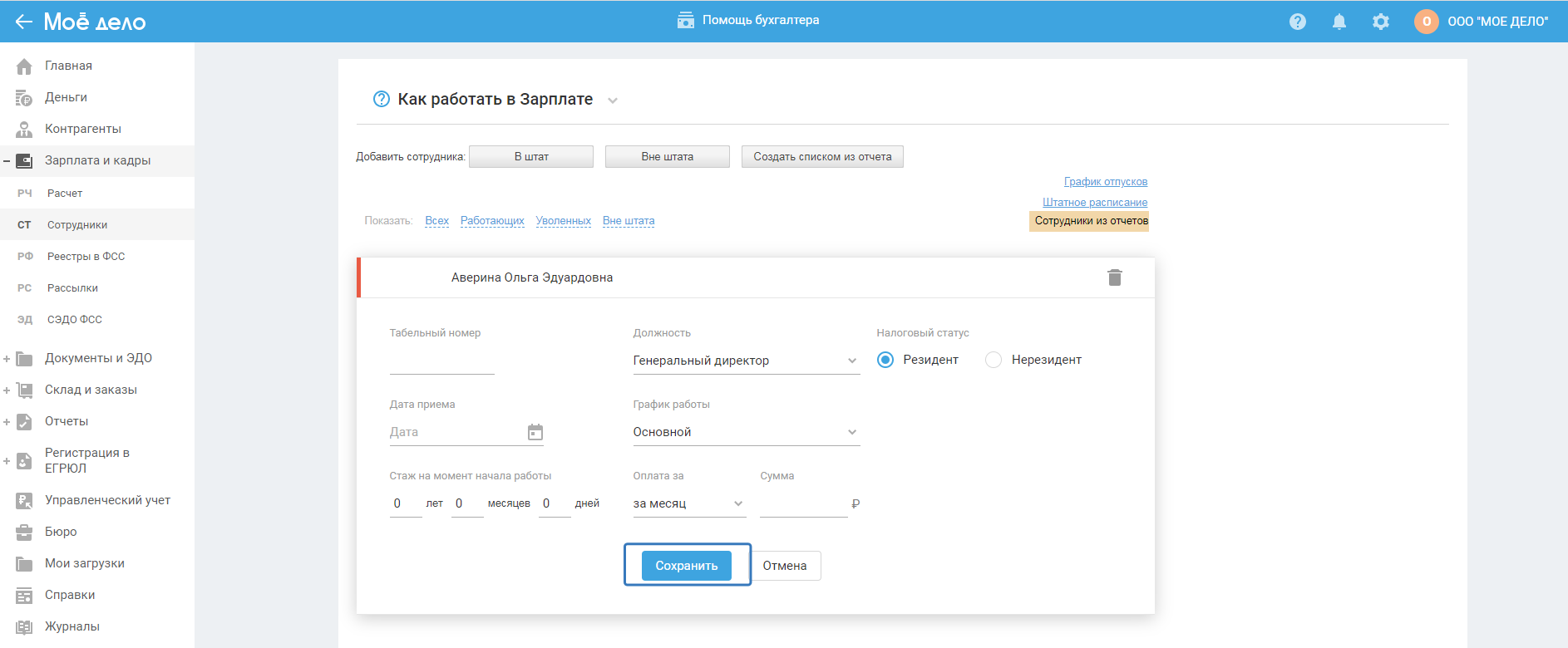Open settings gear in top bar
The width and height of the screenshot is (1568, 648).
1380,22
